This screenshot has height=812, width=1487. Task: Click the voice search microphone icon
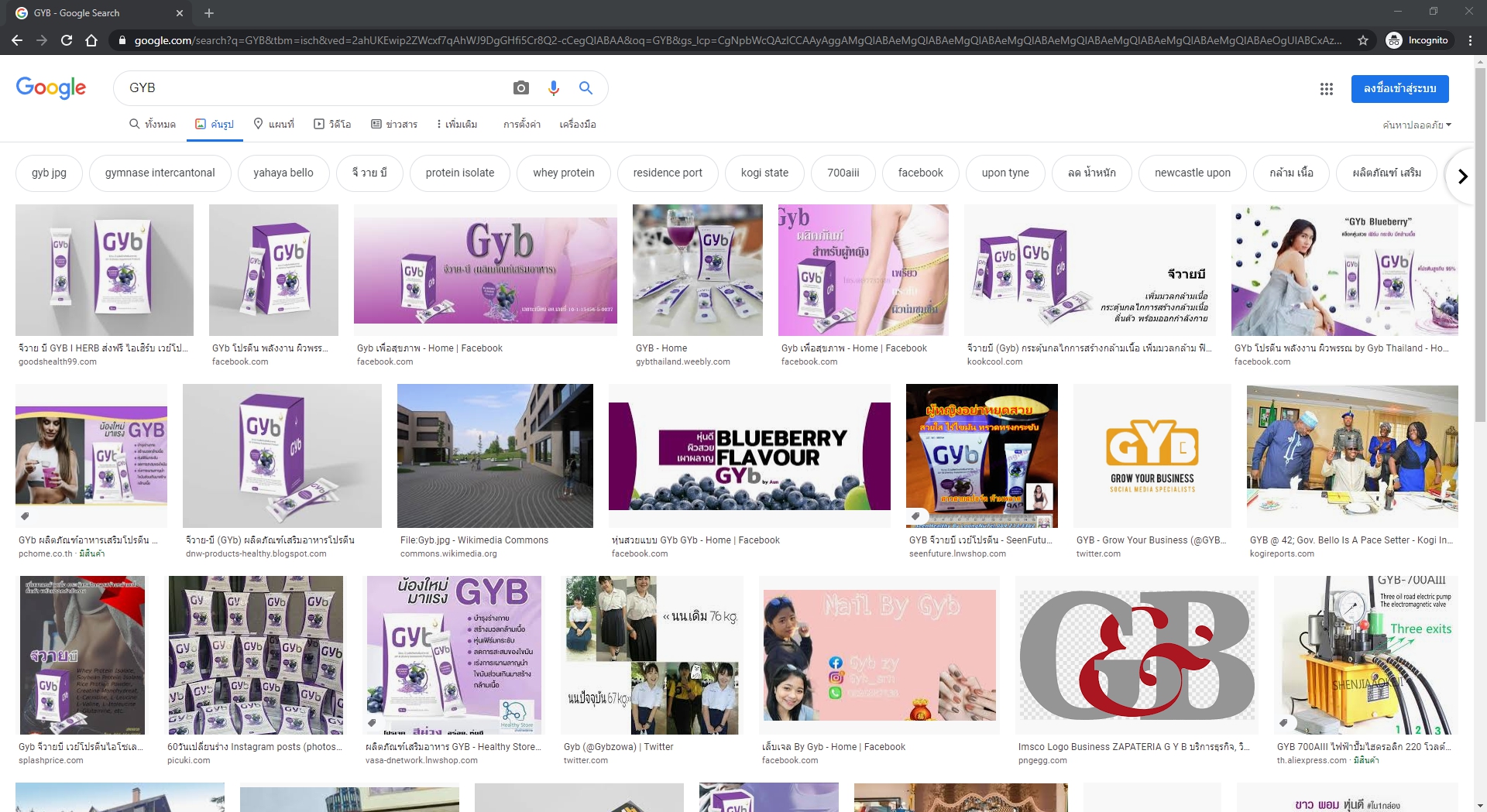point(553,88)
